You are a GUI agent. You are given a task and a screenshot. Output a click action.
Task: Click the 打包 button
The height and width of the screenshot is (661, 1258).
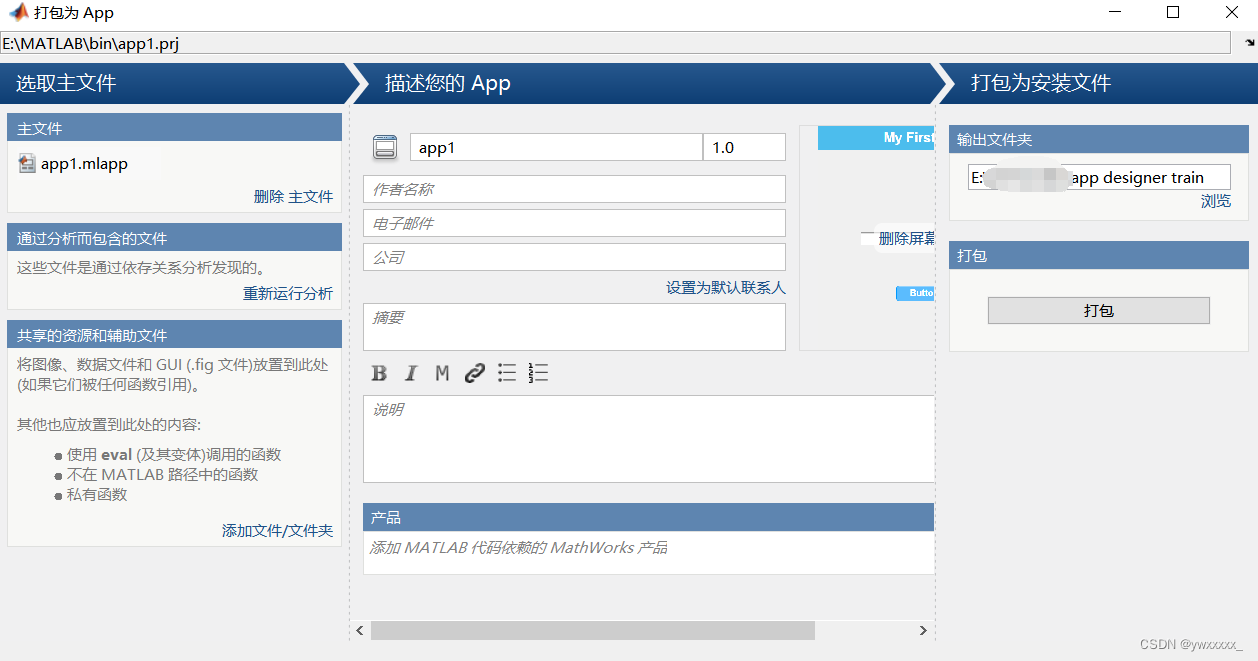click(x=1099, y=311)
